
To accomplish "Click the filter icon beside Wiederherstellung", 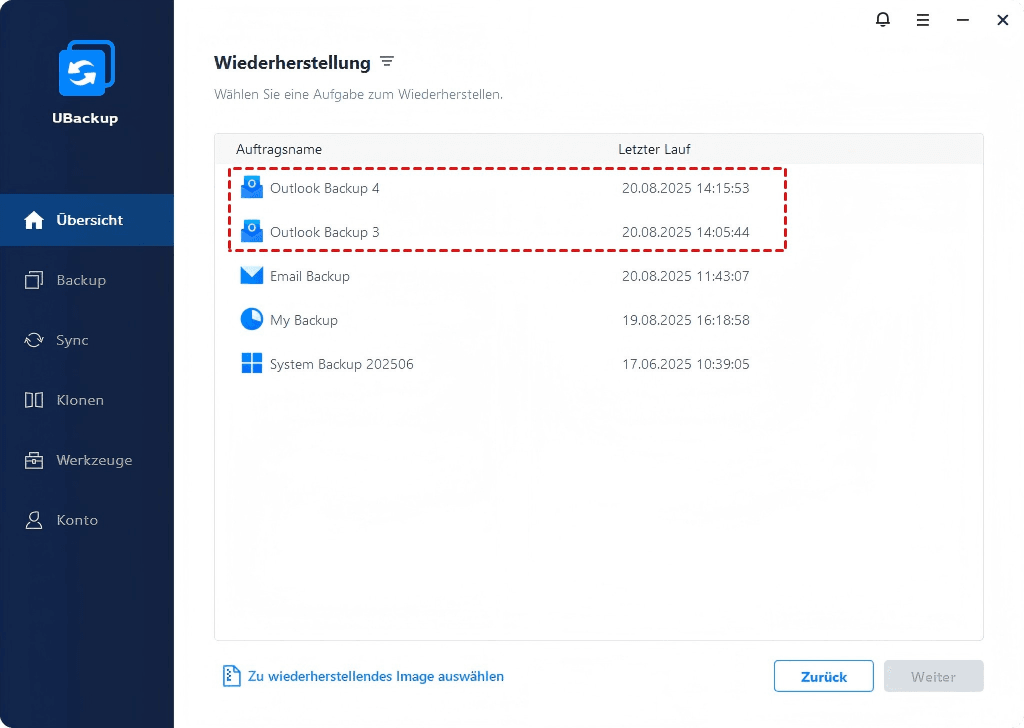I will (387, 62).
